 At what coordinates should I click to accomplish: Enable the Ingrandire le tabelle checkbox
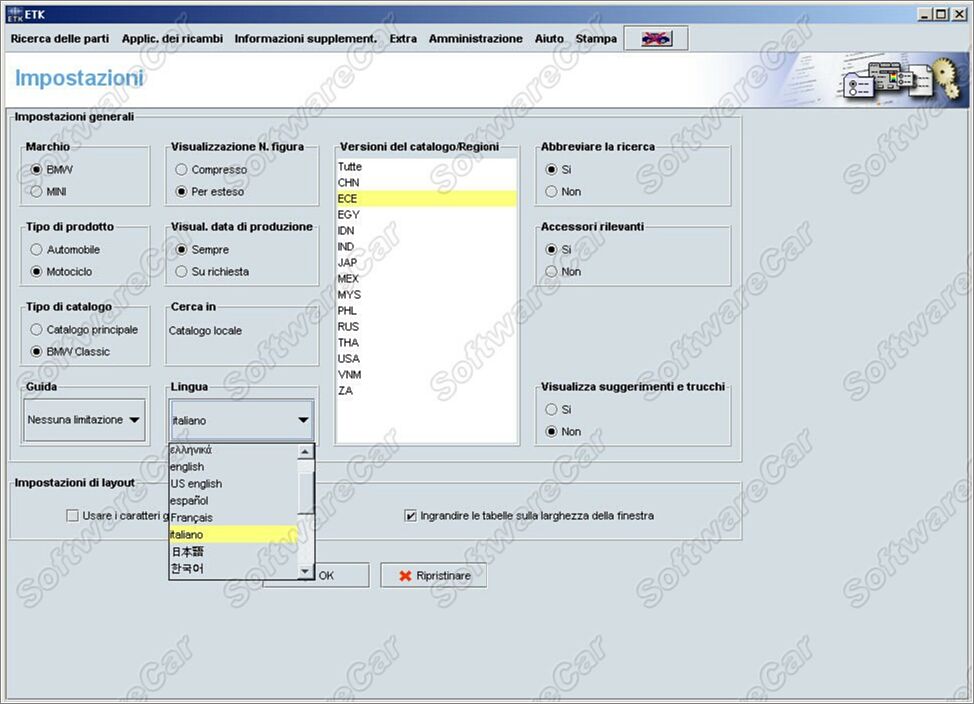pos(411,516)
